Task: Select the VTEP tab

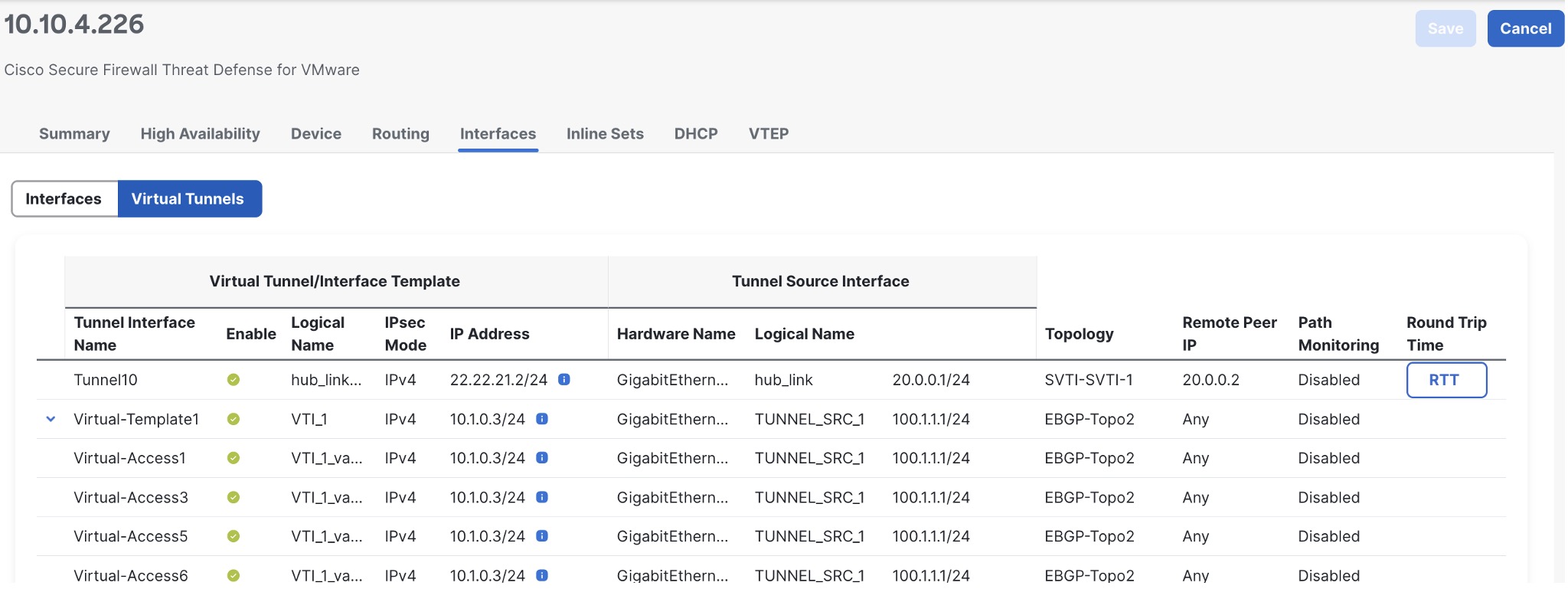Action: [769, 134]
